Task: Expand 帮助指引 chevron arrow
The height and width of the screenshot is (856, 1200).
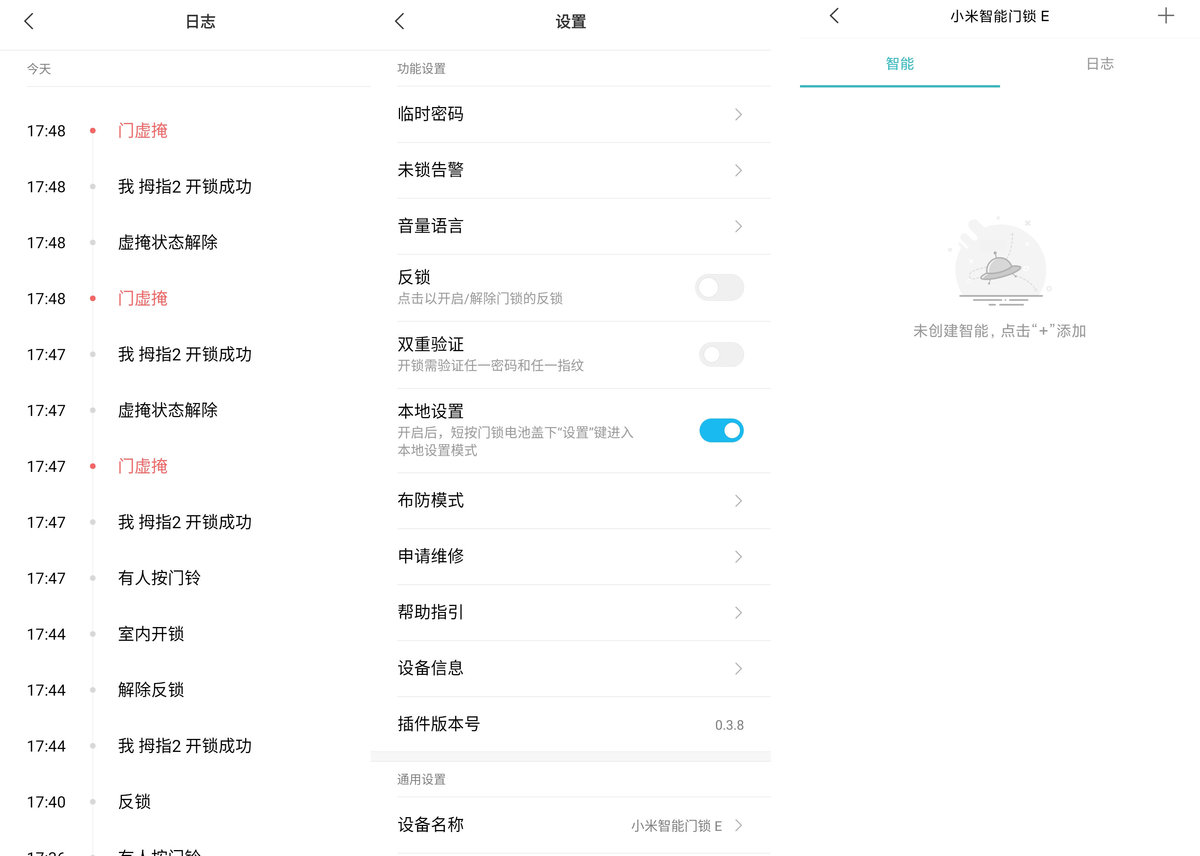Action: click(738, 612)
